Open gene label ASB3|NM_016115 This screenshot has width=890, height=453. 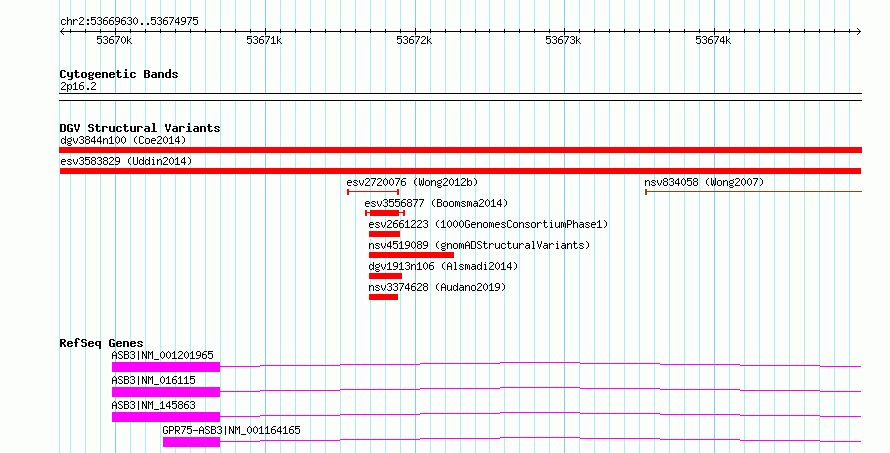tap(153, 380)
